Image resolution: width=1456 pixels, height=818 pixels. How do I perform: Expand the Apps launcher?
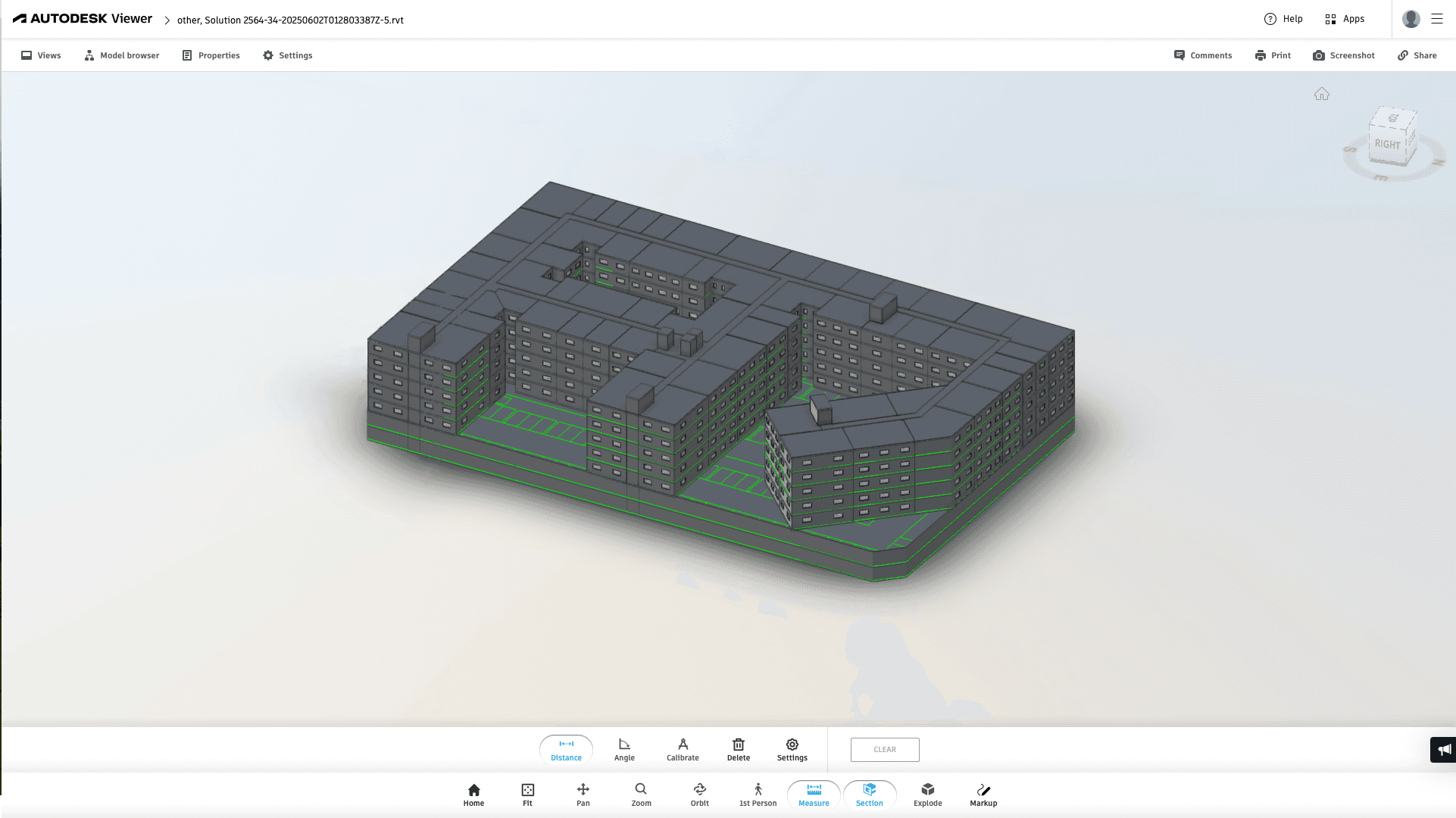[1345, 19]
